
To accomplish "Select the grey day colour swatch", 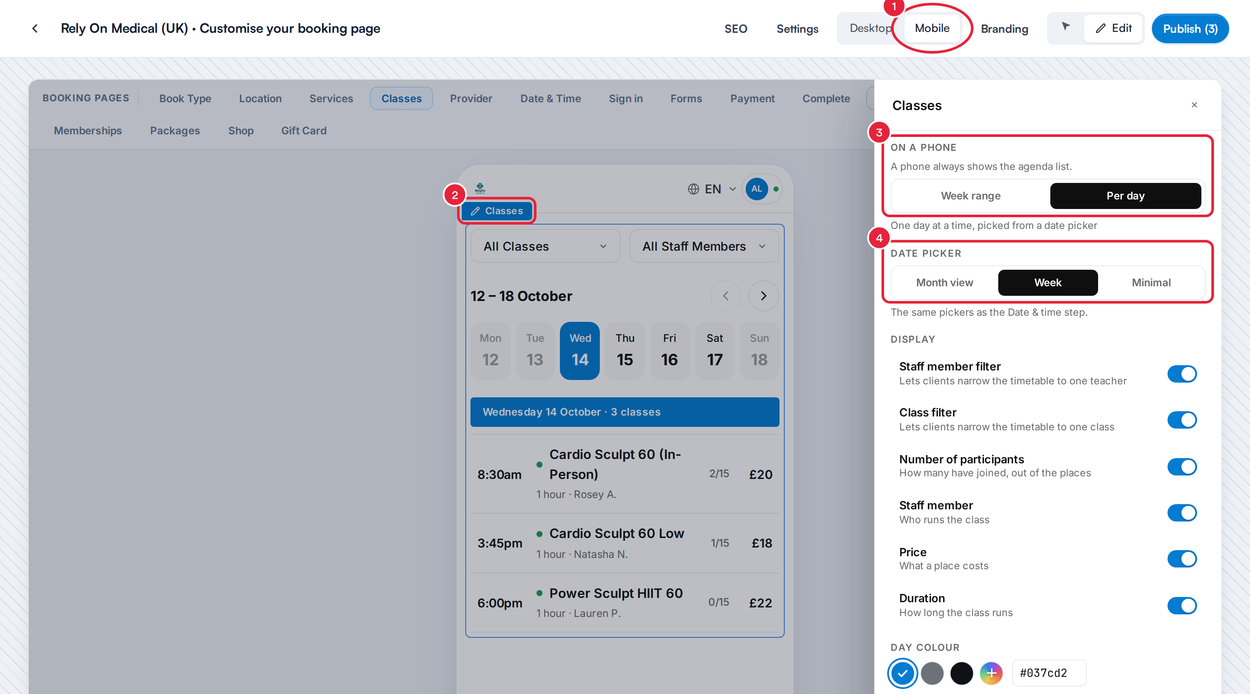I will [932, 673].
